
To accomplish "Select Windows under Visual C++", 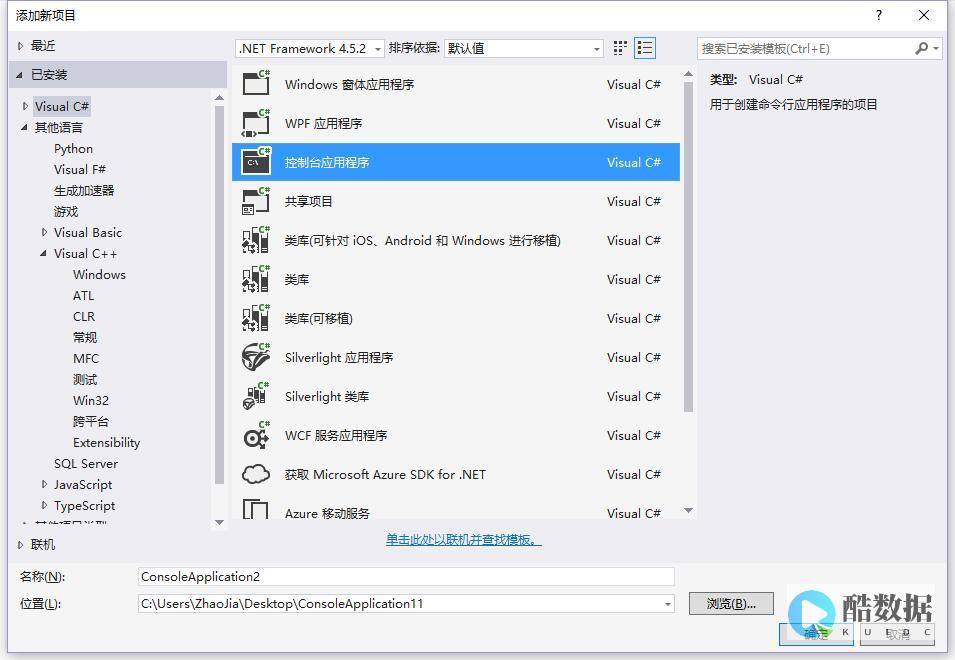I will pos(99,275).
